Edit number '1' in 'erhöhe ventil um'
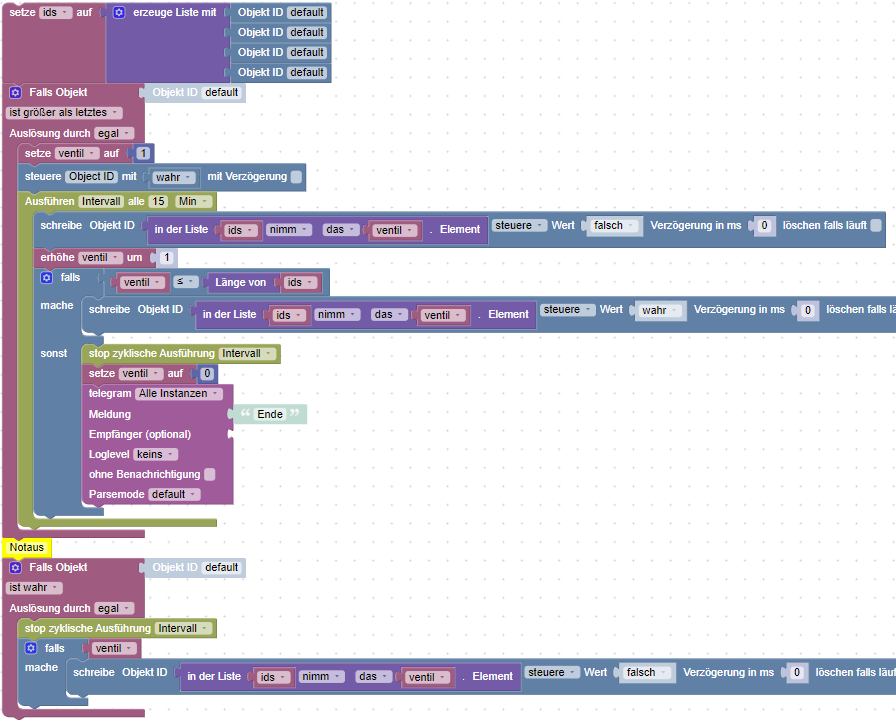Screen dimensions: 896x724 coord(167,258)
